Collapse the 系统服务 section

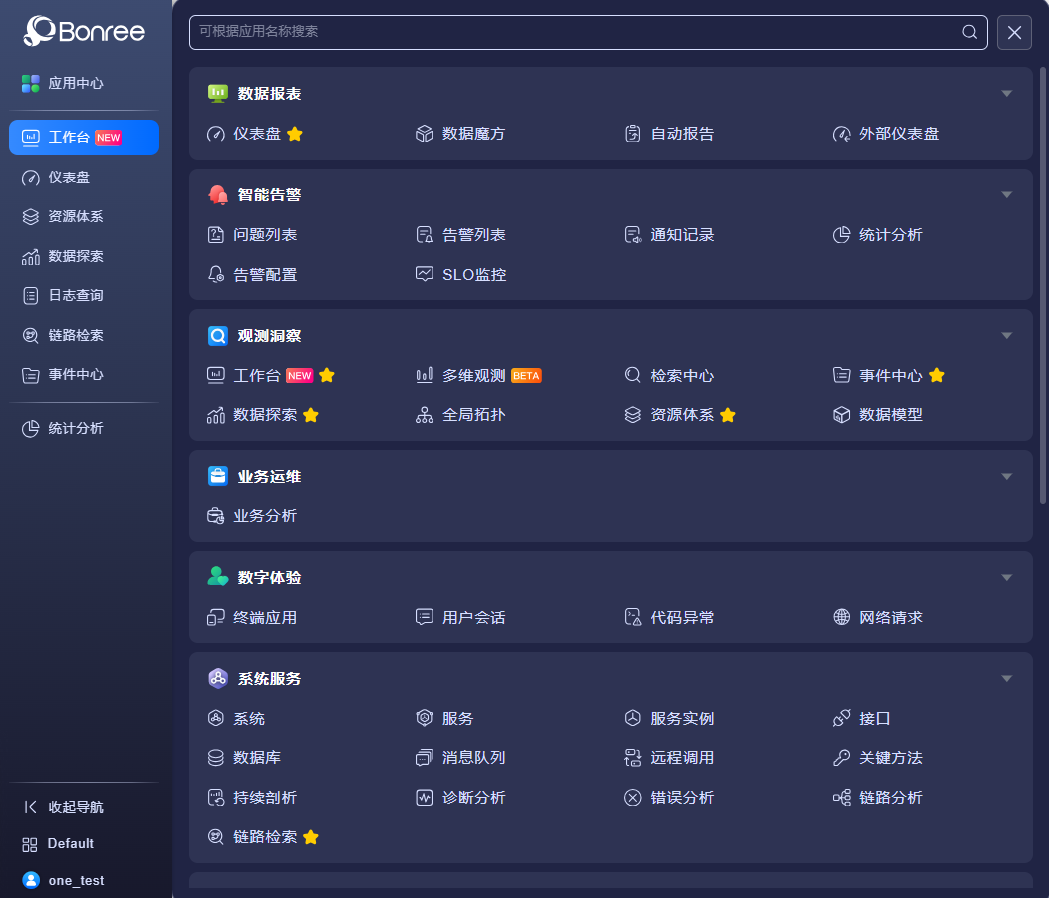pyautogui.click(x=1006, y=679)
